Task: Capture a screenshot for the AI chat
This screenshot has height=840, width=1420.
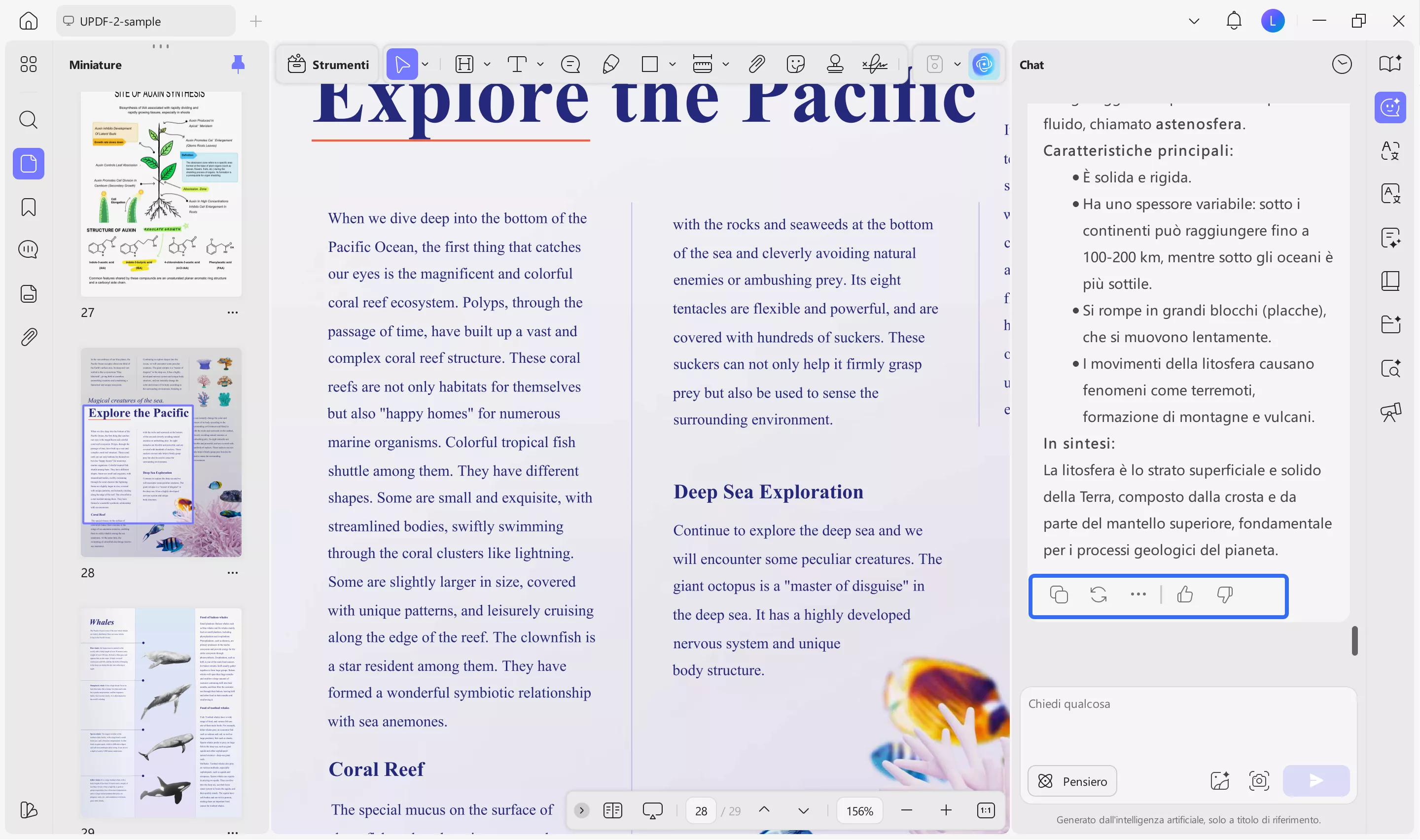Action: [1259, 780]
